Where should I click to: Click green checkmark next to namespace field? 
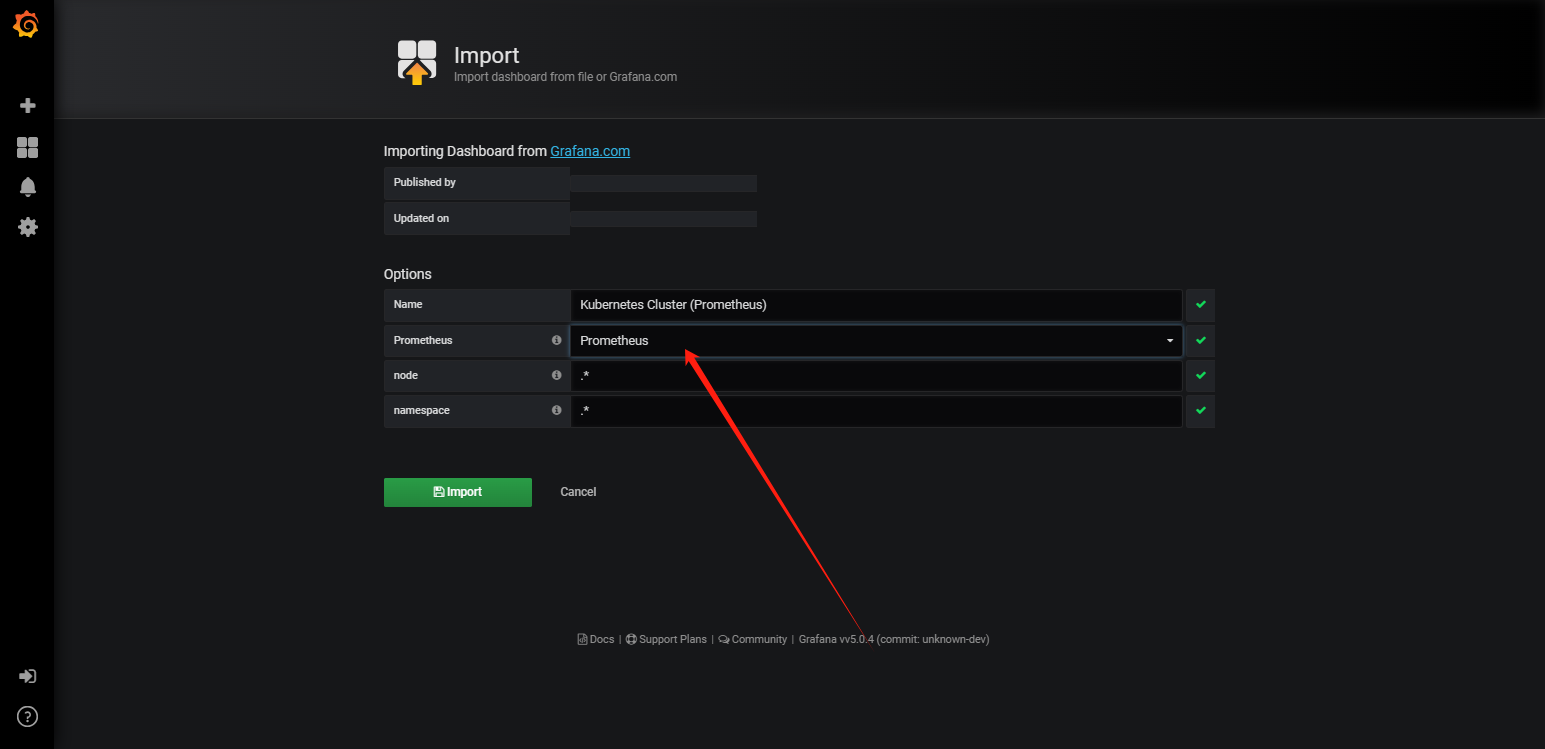[x=1200, y=411]
